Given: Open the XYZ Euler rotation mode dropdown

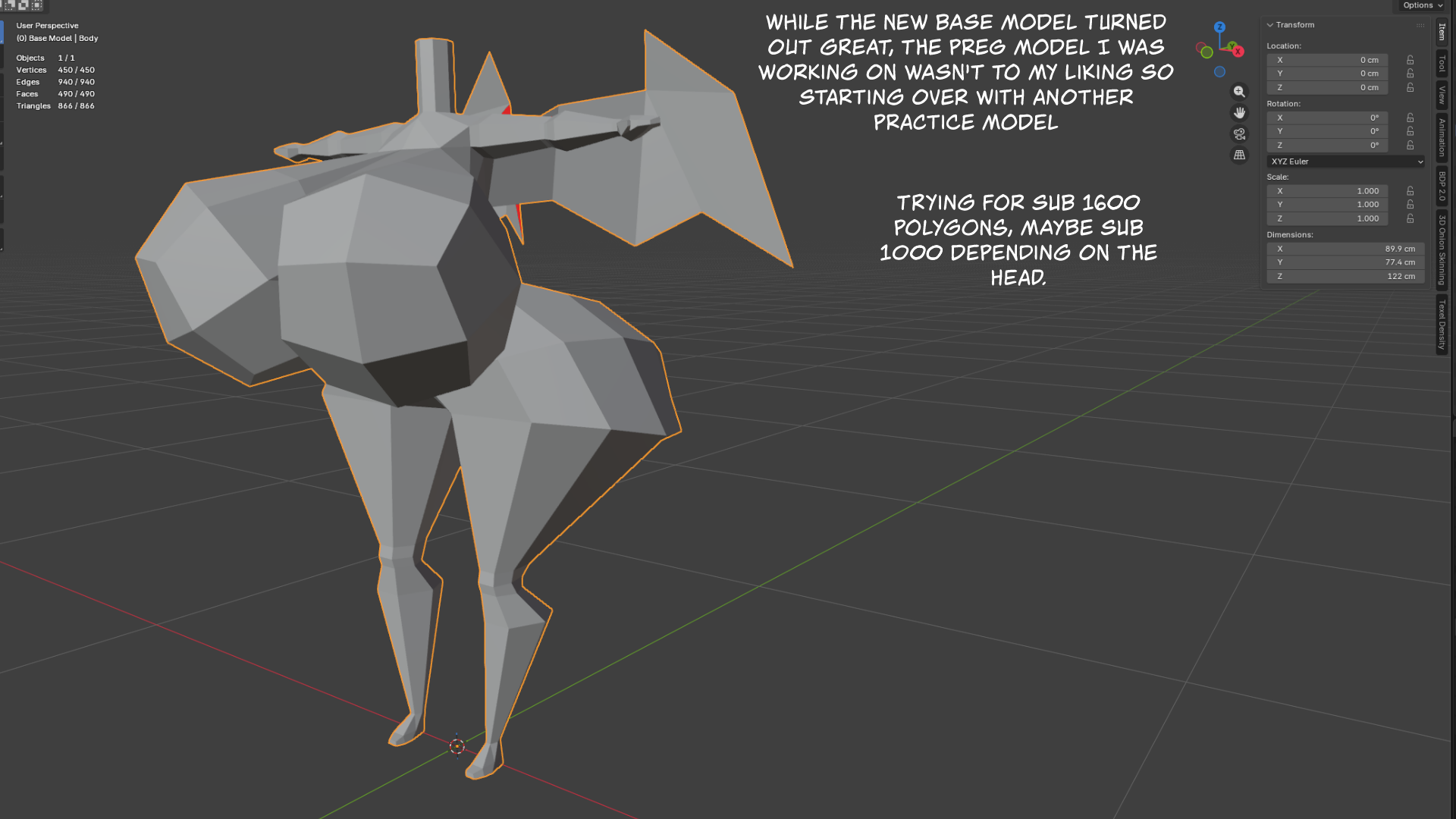Looking at the screenshot, I should pyautogui.click(x=1345, y=162).
